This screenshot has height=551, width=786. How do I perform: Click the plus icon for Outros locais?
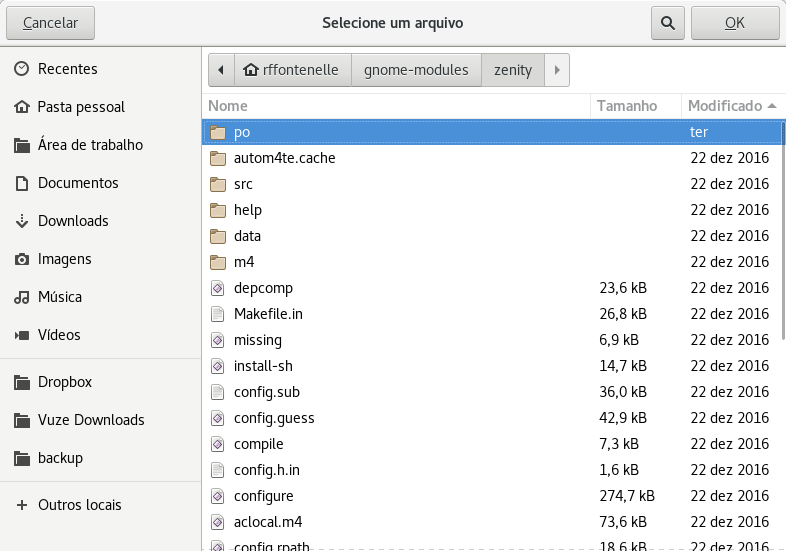tap(21, 505)
